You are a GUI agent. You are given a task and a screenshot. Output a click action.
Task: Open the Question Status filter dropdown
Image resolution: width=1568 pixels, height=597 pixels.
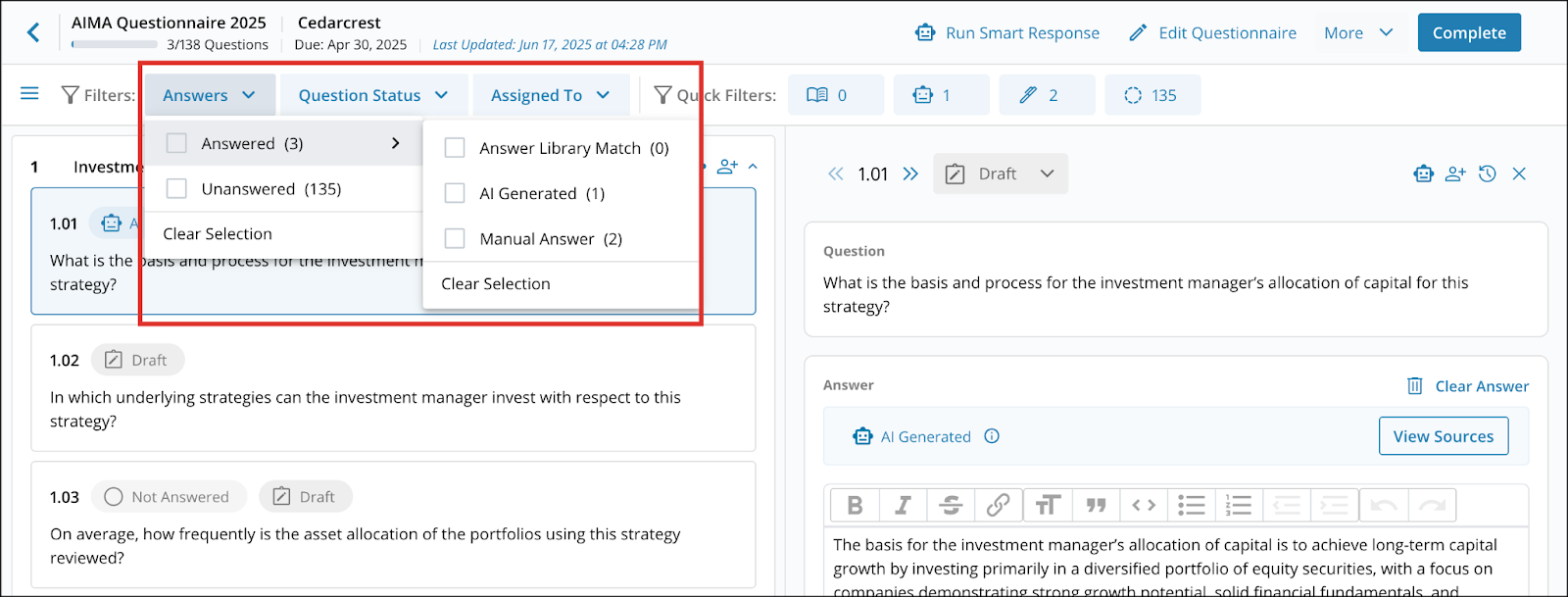pos(373,95)
